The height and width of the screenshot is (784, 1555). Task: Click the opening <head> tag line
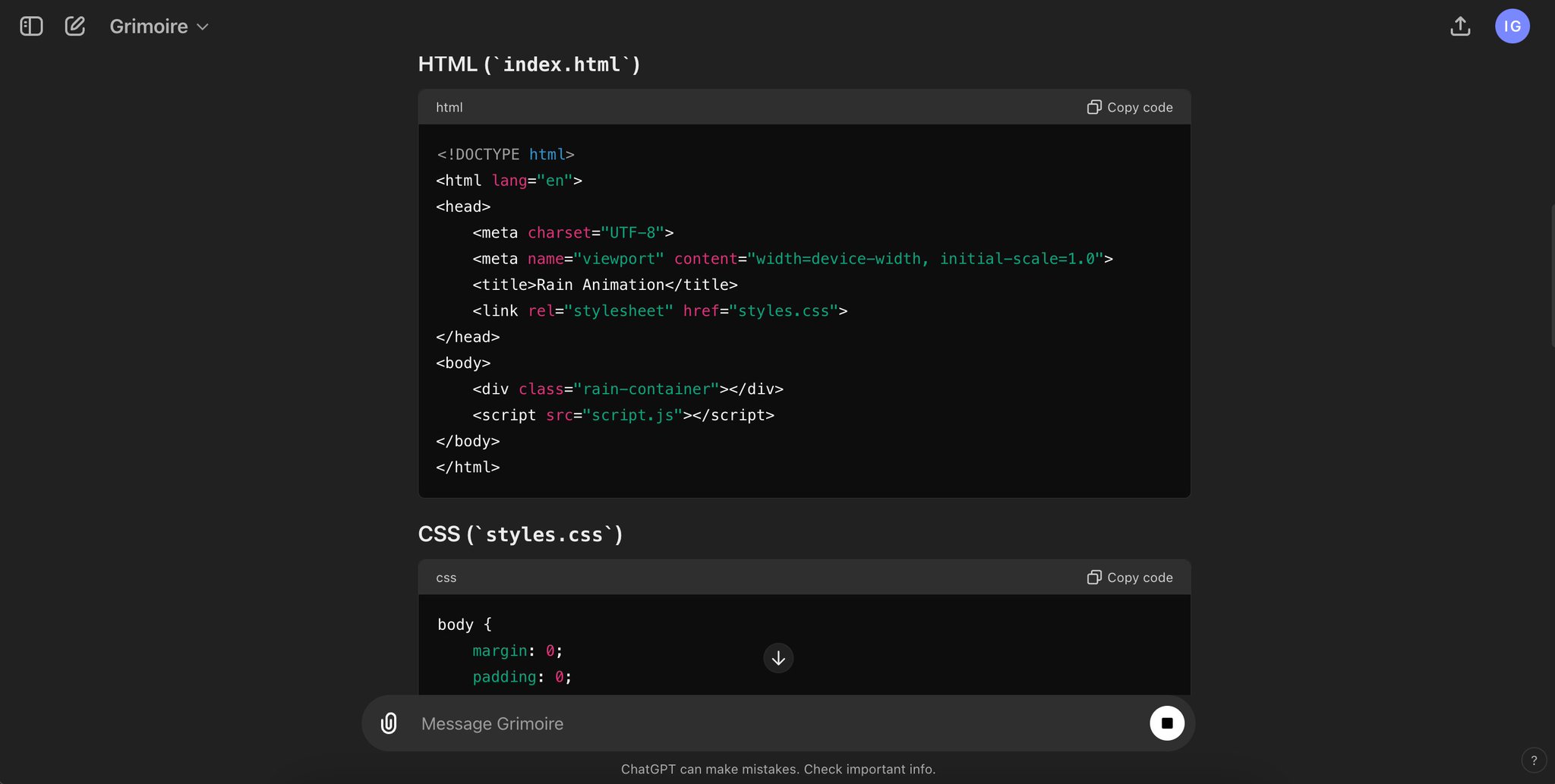tap(463, 206)
